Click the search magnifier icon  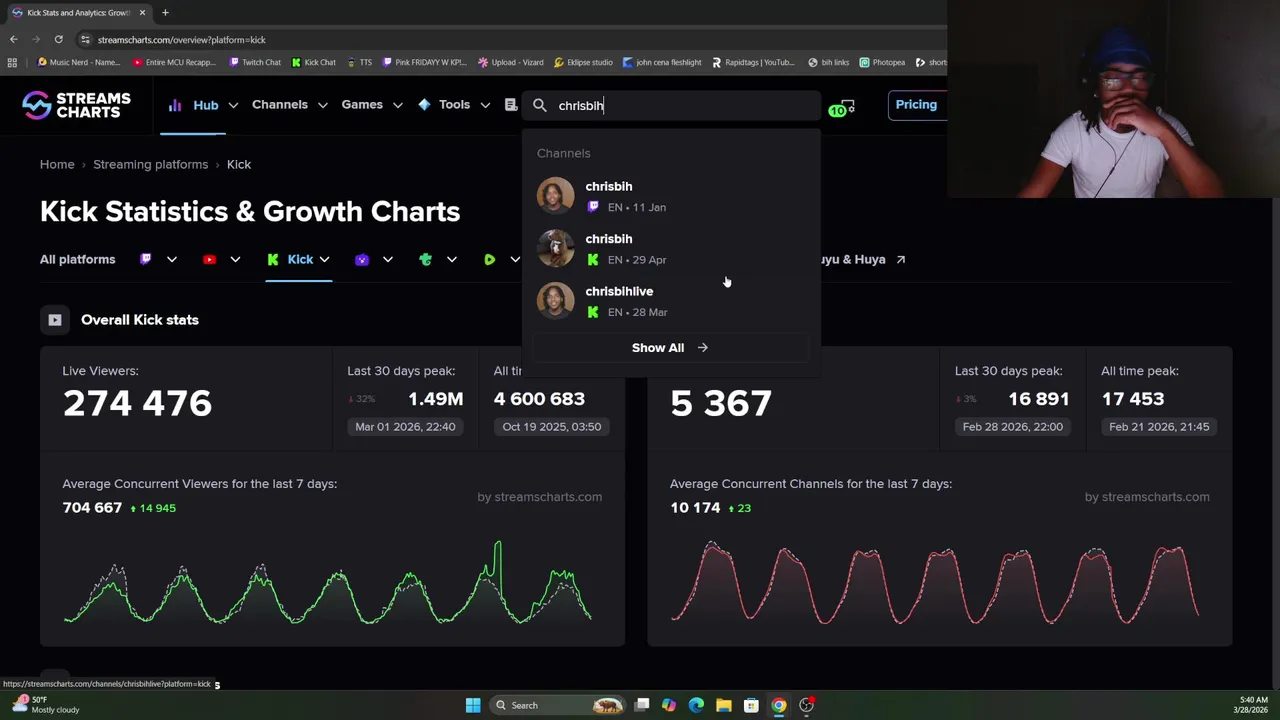[540, 105]
